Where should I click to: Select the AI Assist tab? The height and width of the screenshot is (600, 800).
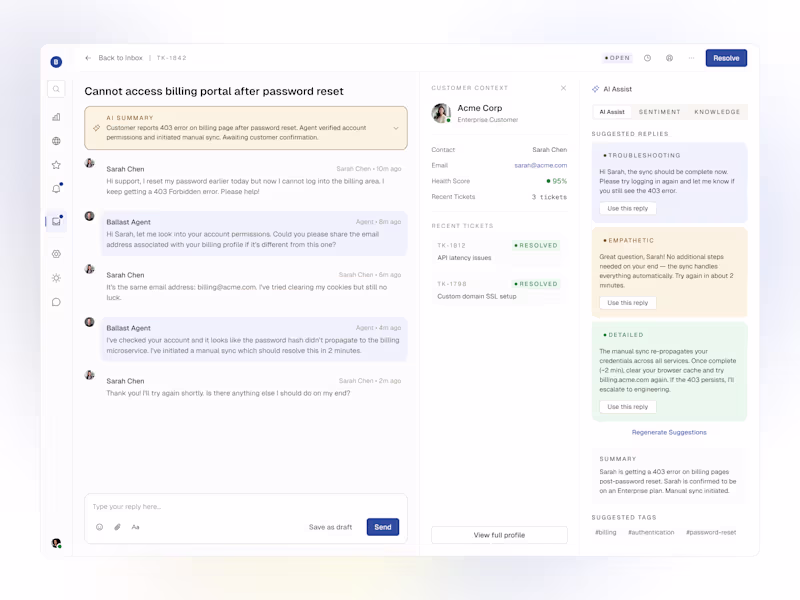pyautogui.click(x=612, y=112)
